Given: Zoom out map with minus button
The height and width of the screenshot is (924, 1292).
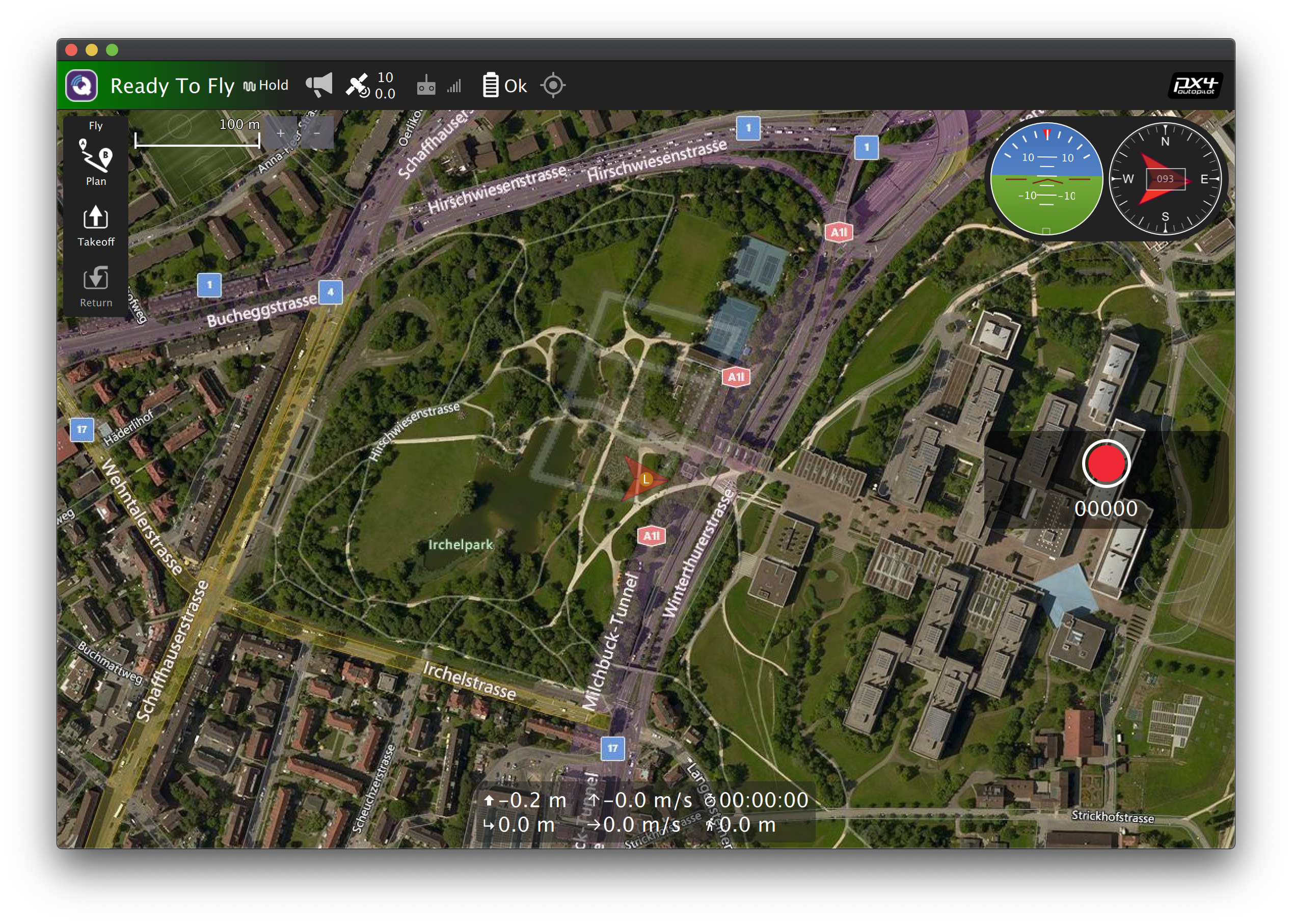Looking at the screenshot, I should [317, 133].
